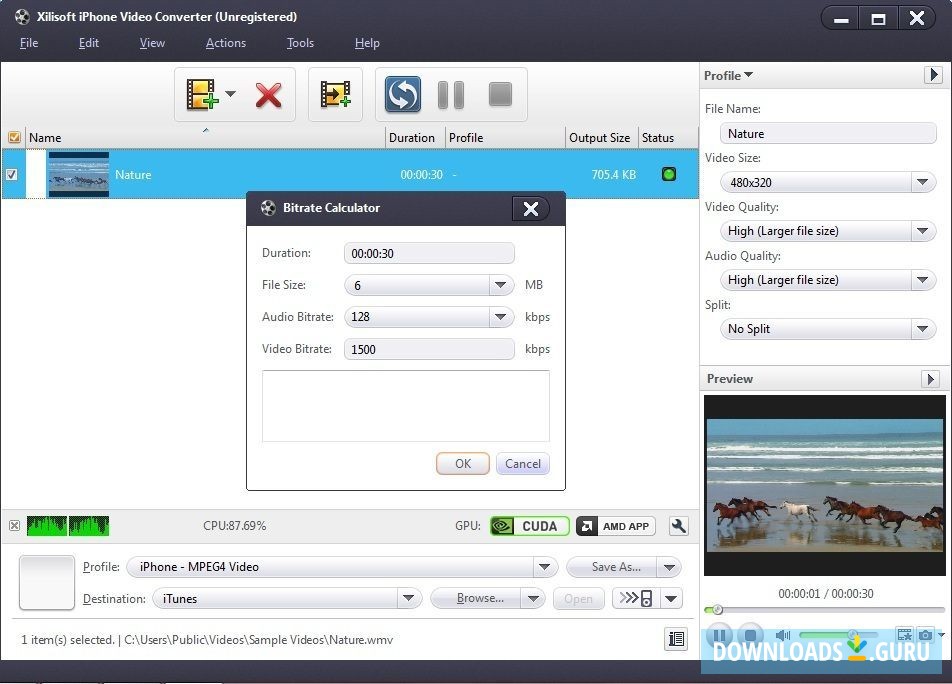
Task: Start conversion with the blue Convert icon
Action: click(403, 95)
